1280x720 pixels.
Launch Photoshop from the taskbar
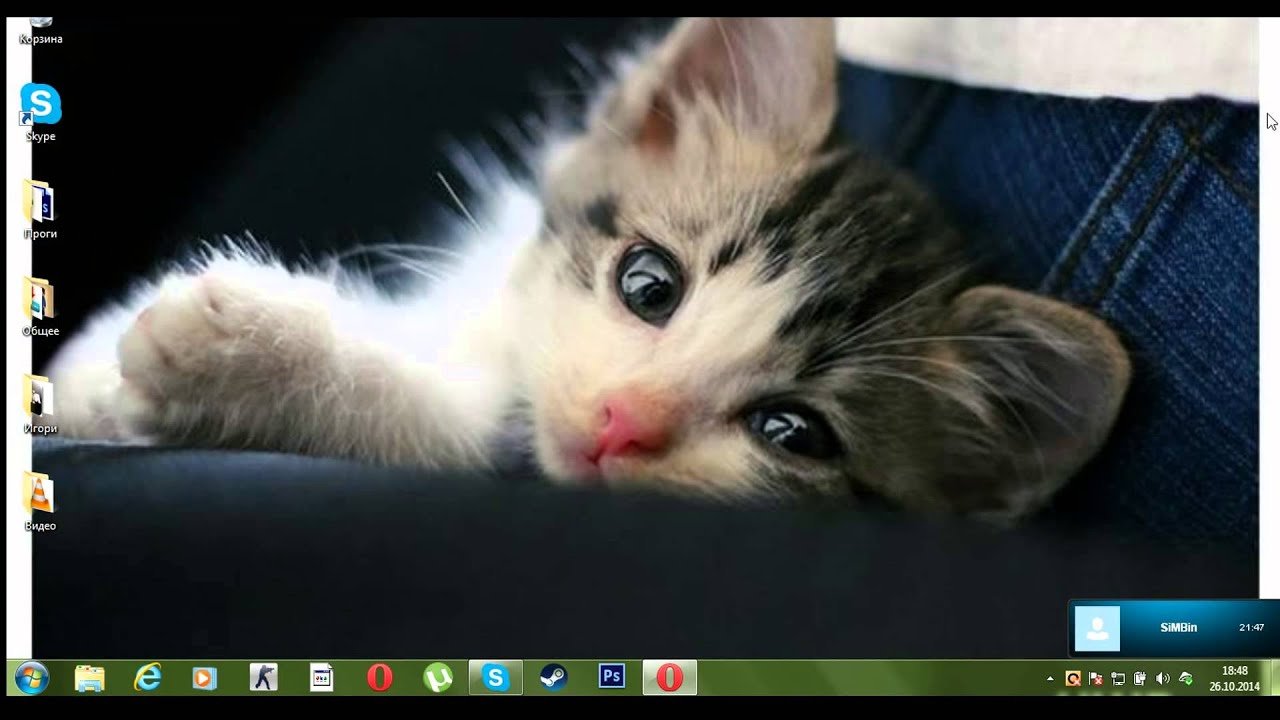pos(611,678)
